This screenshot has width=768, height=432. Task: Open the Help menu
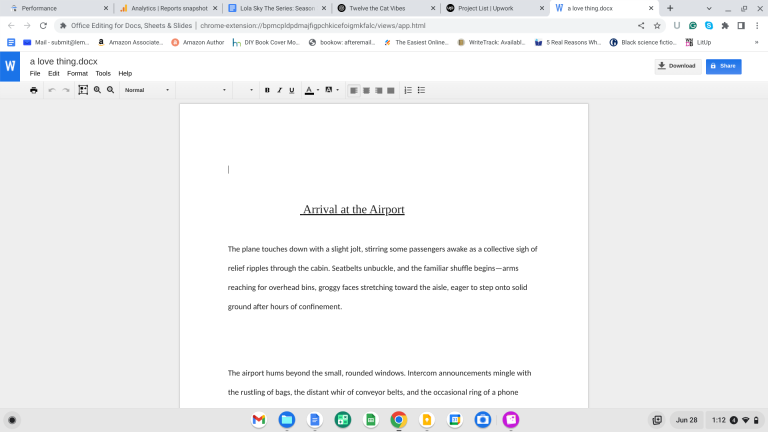coord(125,73)
